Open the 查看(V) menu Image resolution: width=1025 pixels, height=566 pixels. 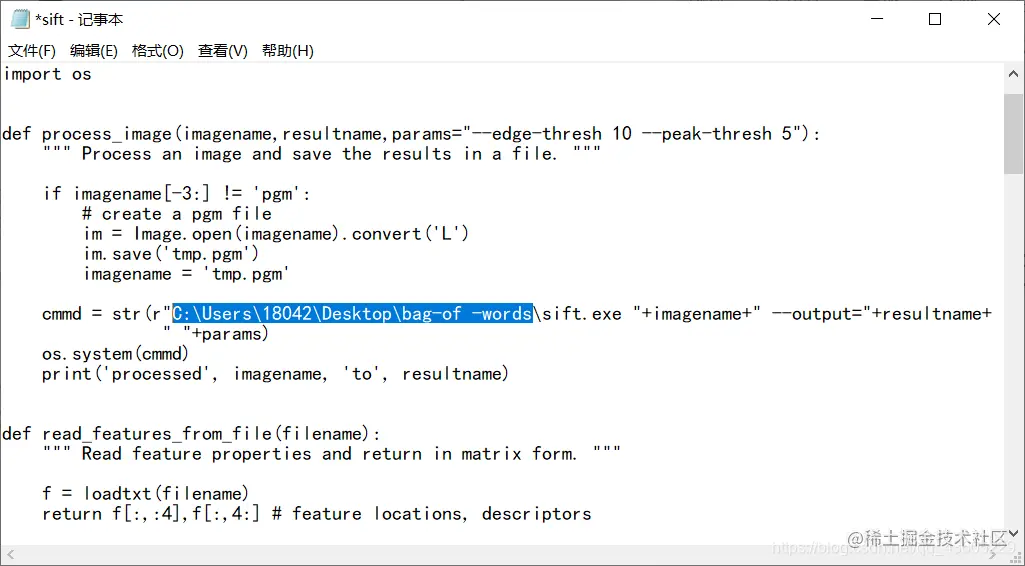coord(223,50)
